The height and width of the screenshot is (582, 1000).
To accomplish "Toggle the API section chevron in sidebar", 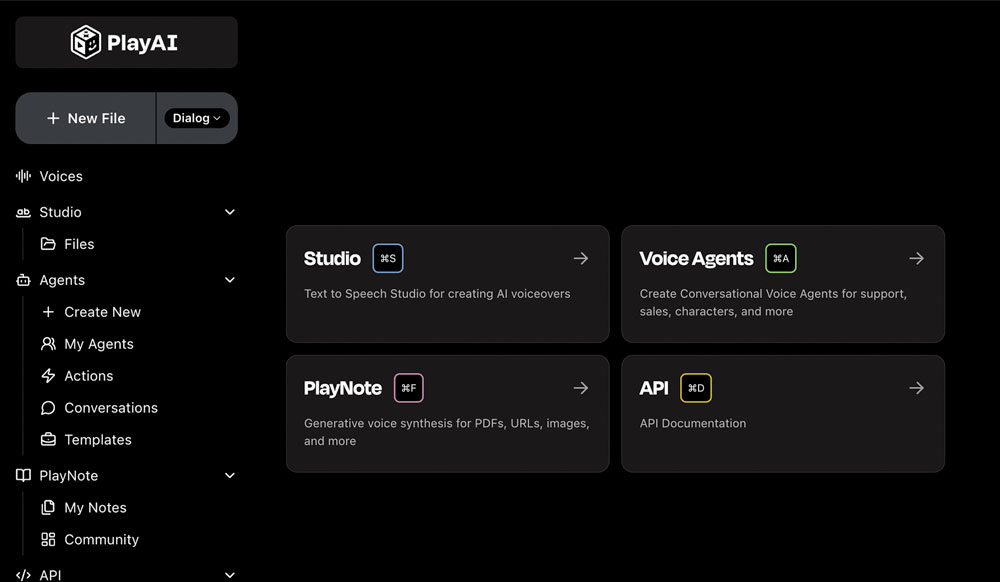I will 230,575.
